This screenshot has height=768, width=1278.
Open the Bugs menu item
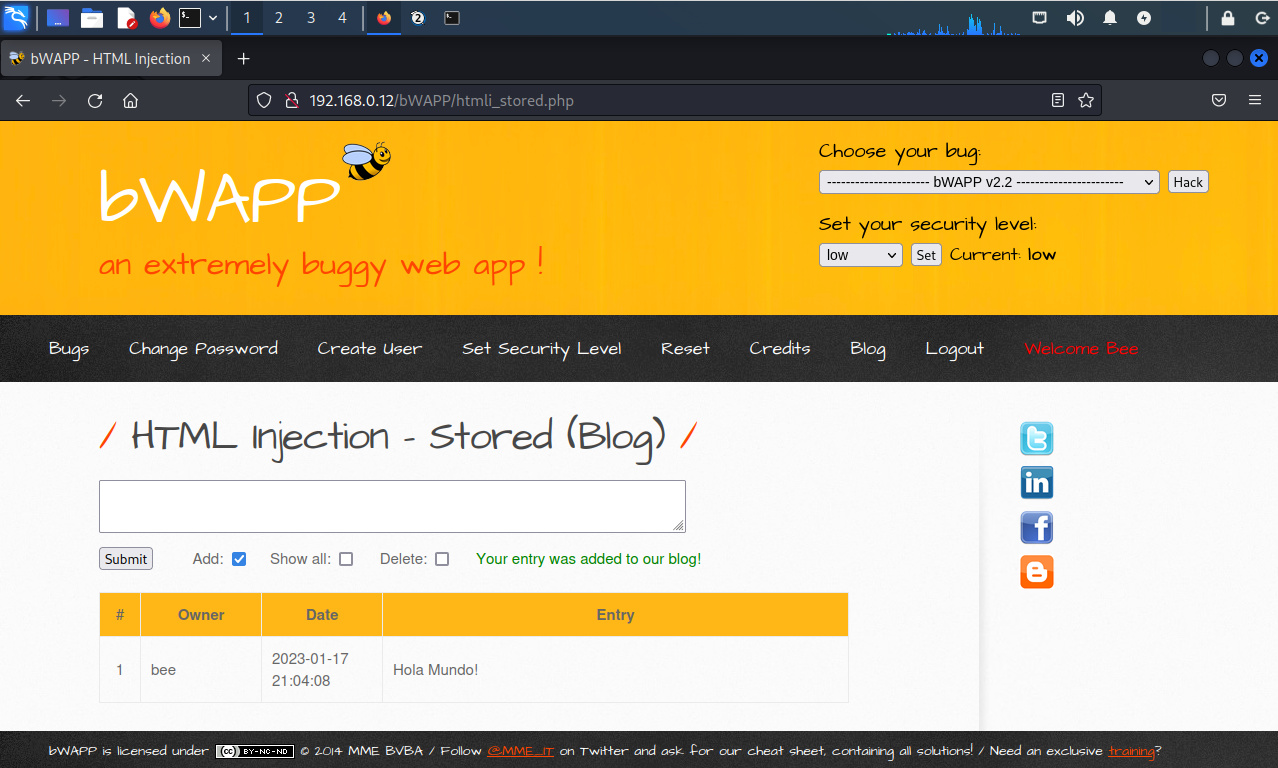tap(69, 349)
